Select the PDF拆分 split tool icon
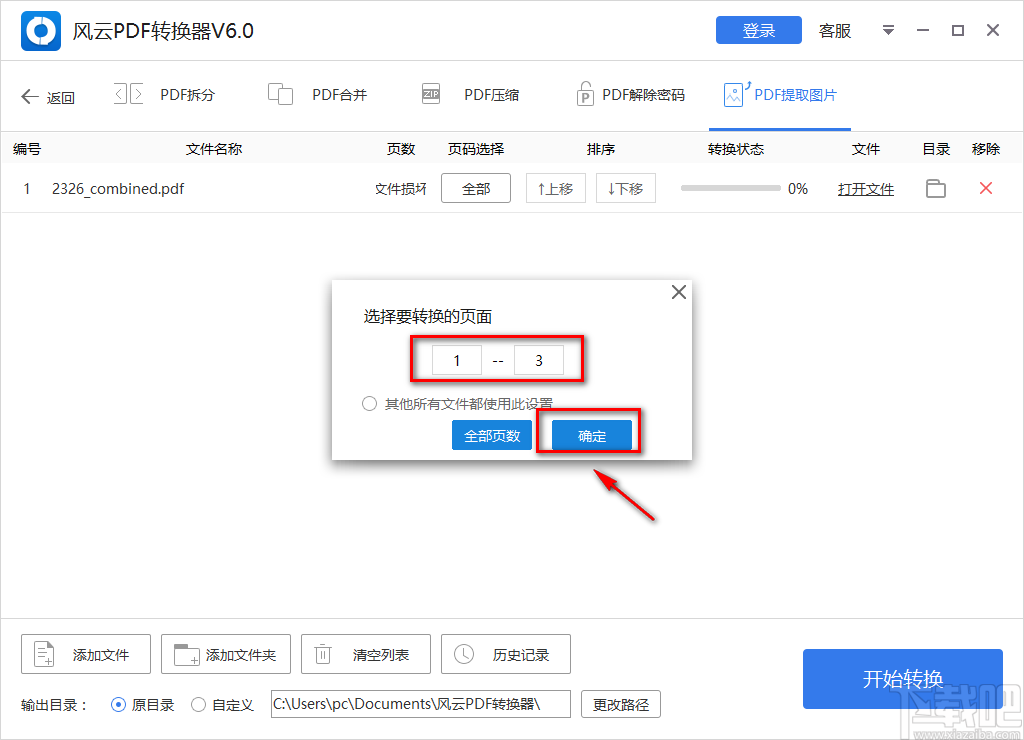 (x=127, y=93)
